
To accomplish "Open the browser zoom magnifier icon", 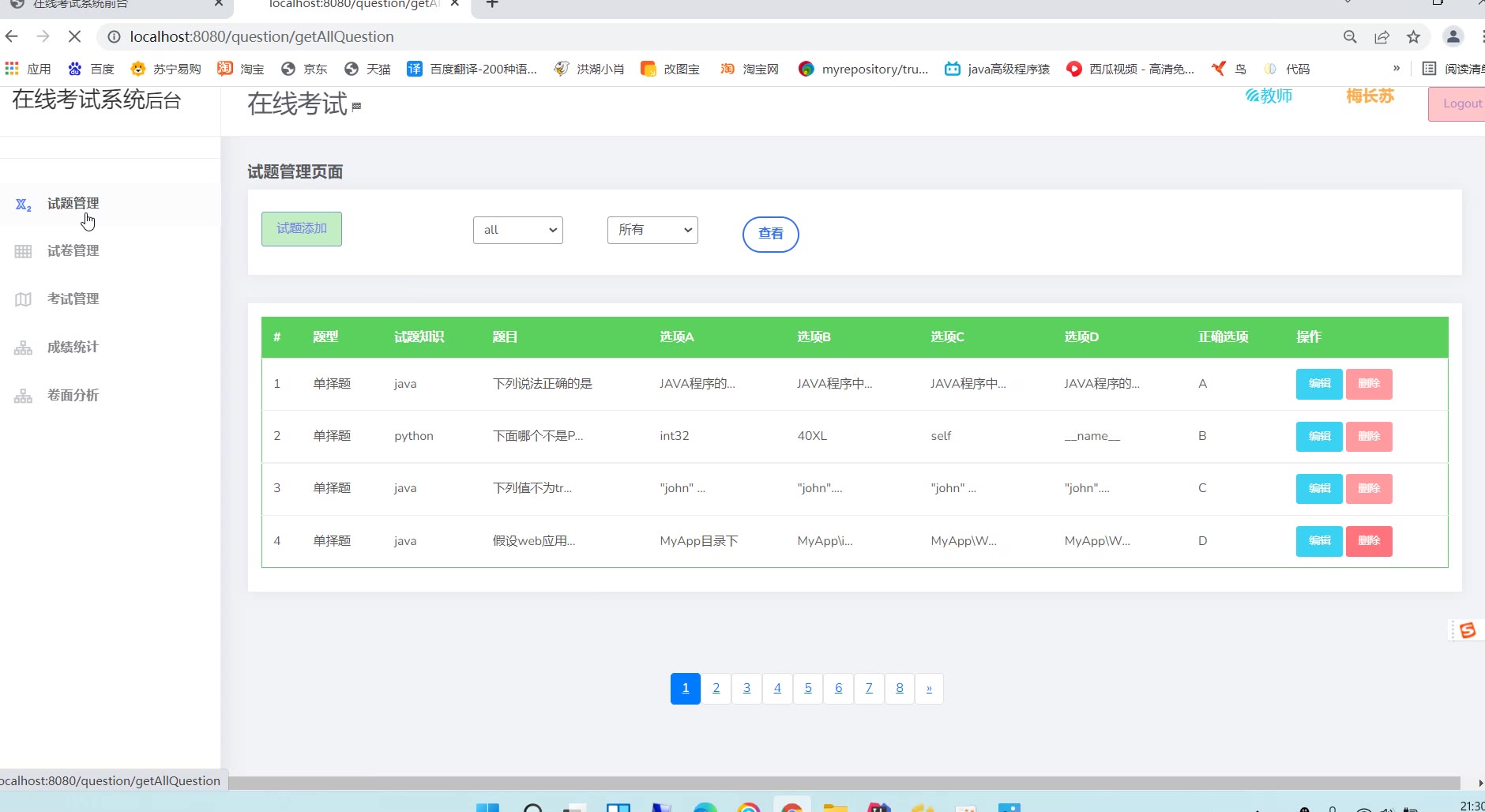I will tap(1350, 36).
